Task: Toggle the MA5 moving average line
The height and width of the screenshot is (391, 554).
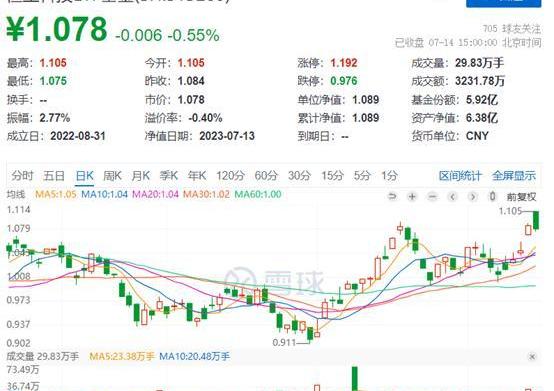Action: [x=56, y=194]
